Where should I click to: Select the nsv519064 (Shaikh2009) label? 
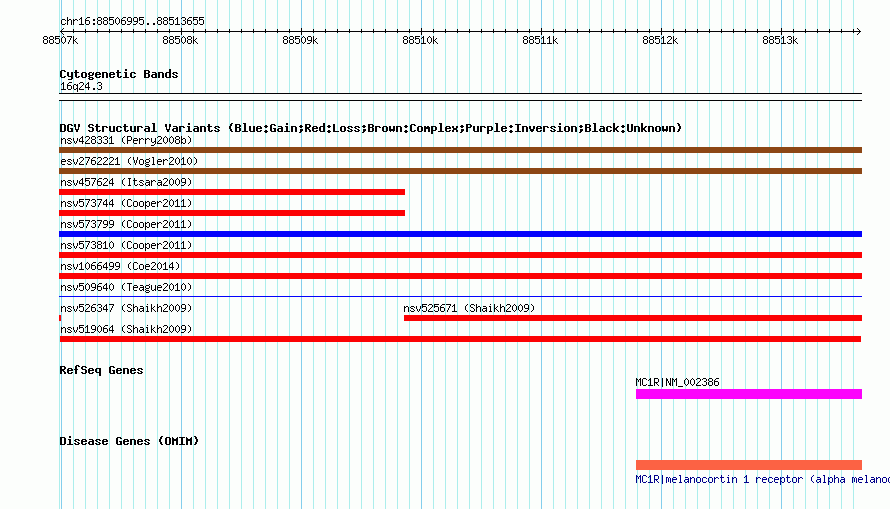(126, 329)
